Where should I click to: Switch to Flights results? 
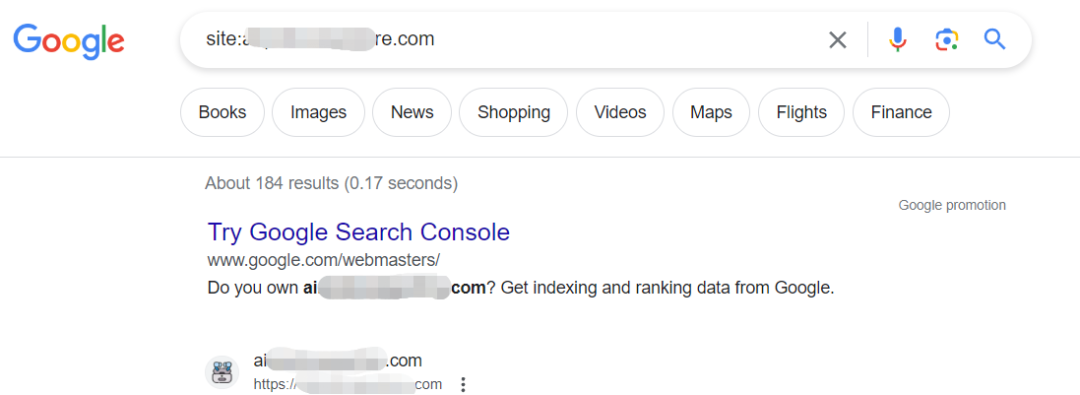coord(801,112)
